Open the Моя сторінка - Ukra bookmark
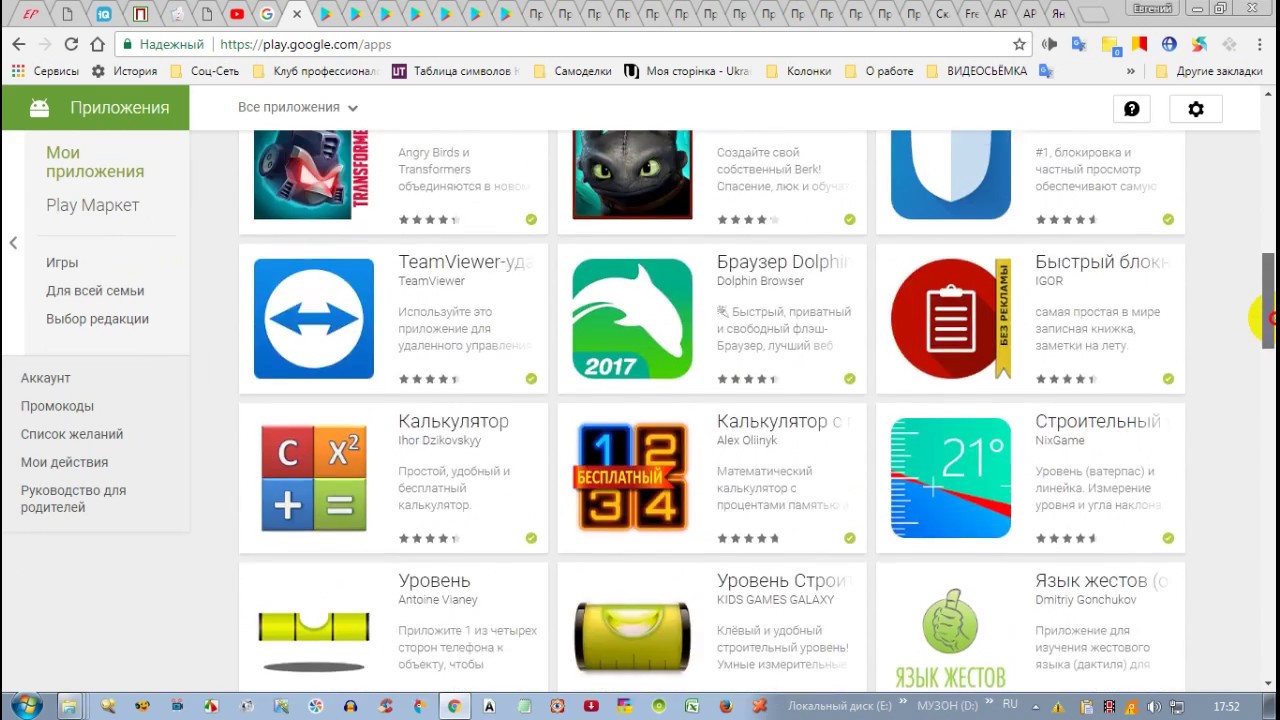Image resolution: width=1280 pixels, height=720 pixels. (686, 71)
